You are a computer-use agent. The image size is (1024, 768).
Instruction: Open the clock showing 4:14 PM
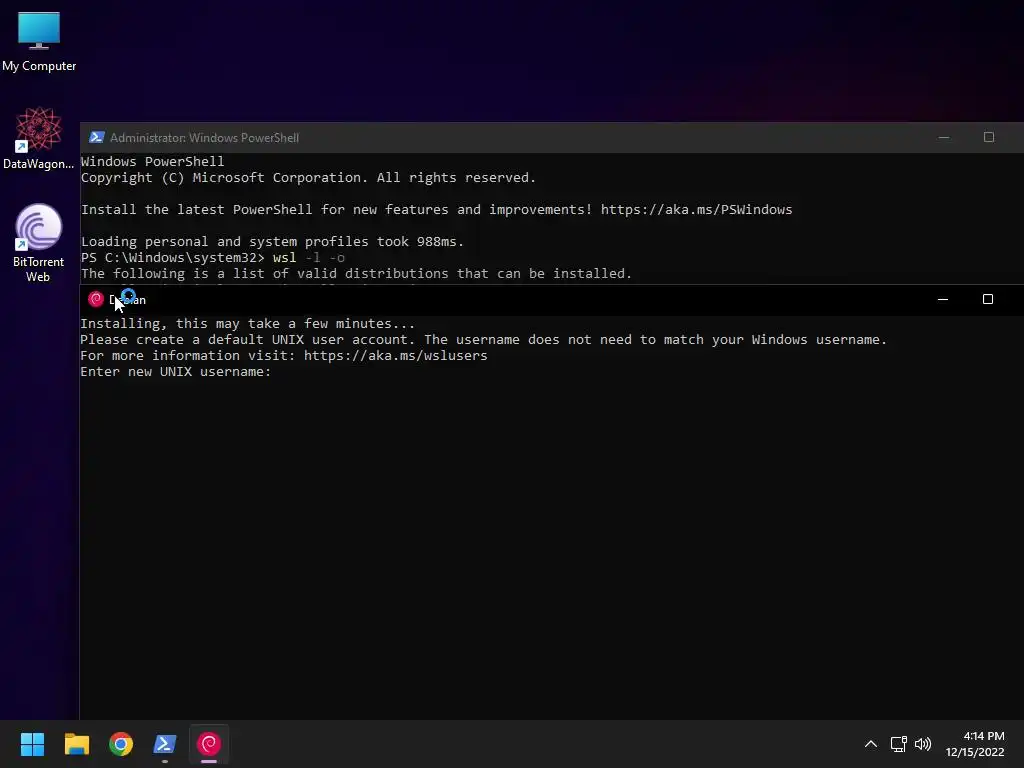(x=975, y=744)
